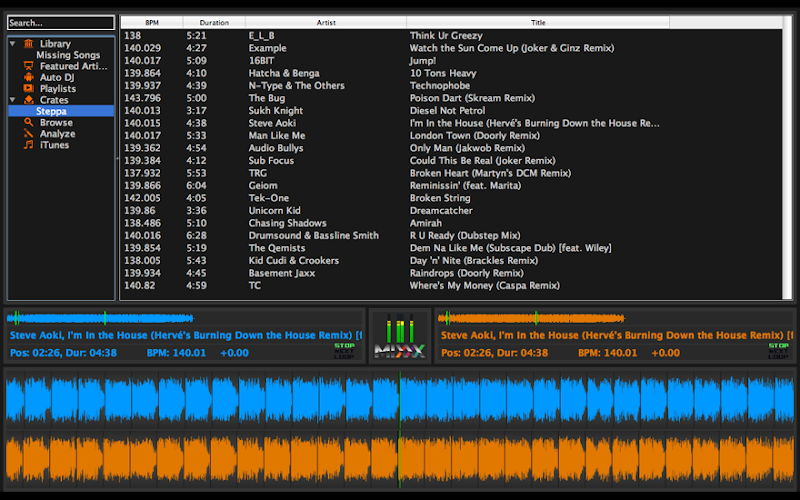
Task: Select 'Where's My Money (Caspa Remix)'
Action: click(x=485, y=286)
